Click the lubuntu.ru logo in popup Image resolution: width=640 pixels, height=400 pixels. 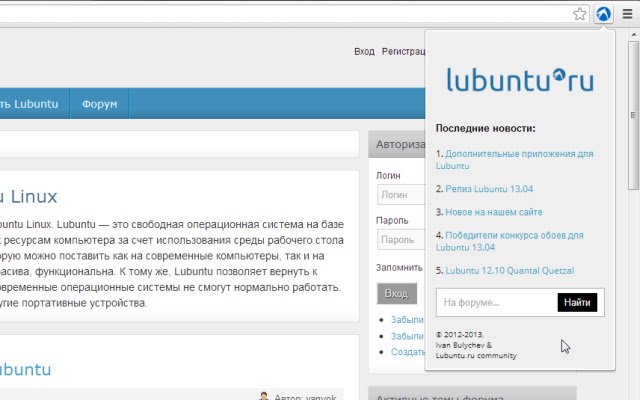(x=520, y=80)
